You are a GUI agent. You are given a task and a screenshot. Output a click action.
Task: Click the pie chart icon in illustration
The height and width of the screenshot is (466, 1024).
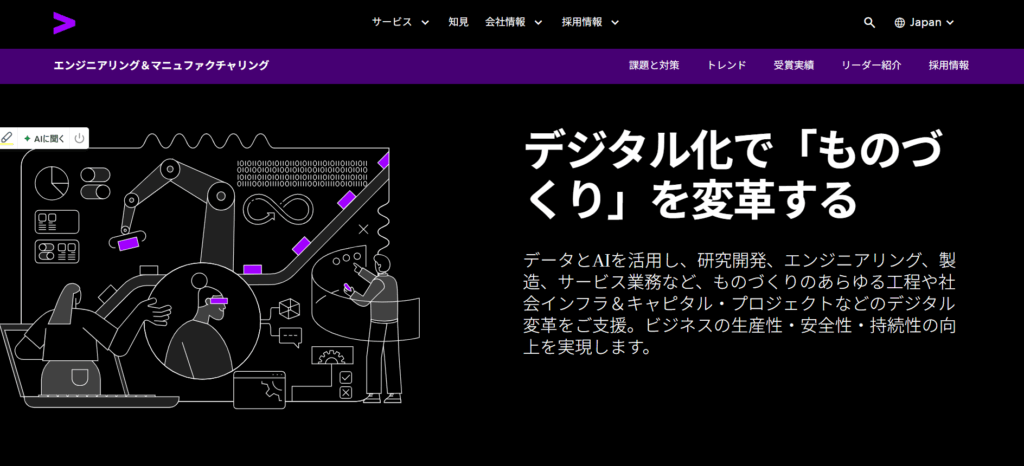click(52, 182)
